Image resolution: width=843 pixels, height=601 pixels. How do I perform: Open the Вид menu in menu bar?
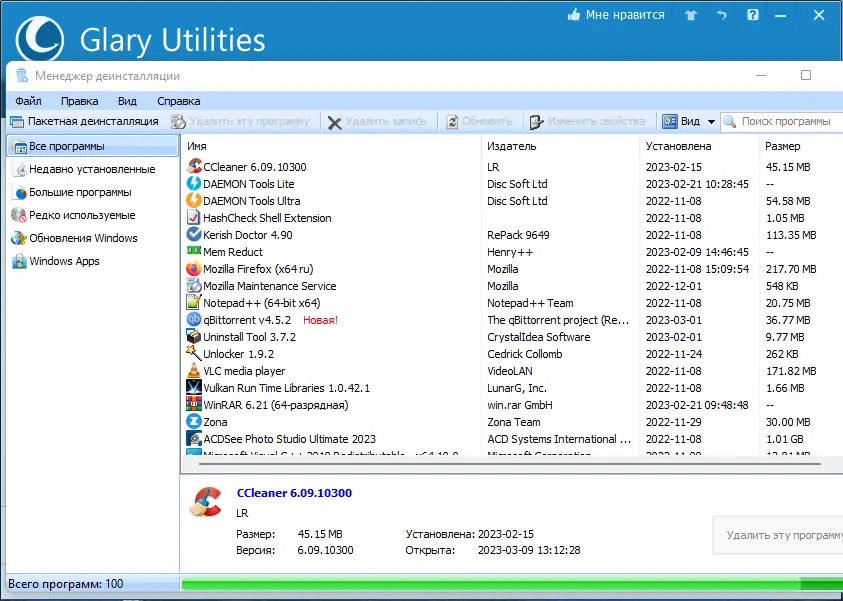127,101
